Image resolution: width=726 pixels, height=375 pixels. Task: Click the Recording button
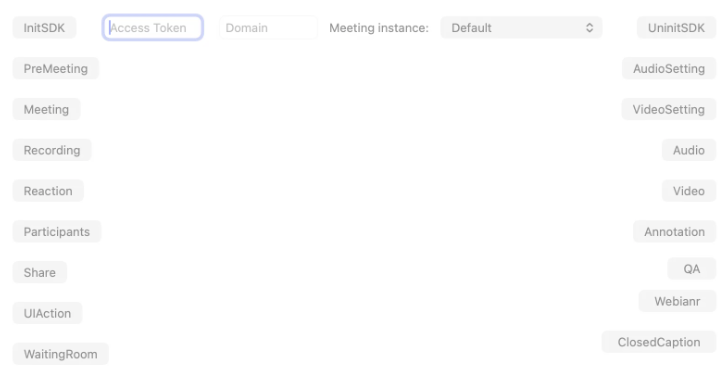pos(52,150)
